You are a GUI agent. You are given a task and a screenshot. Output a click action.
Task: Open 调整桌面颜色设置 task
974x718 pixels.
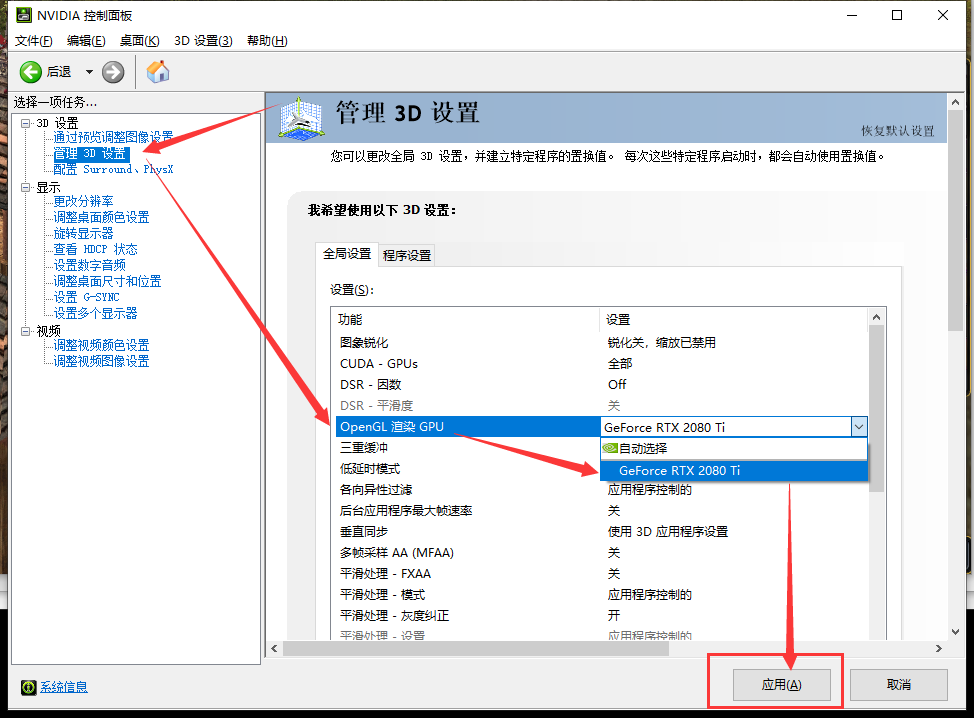tap(101, 217)
